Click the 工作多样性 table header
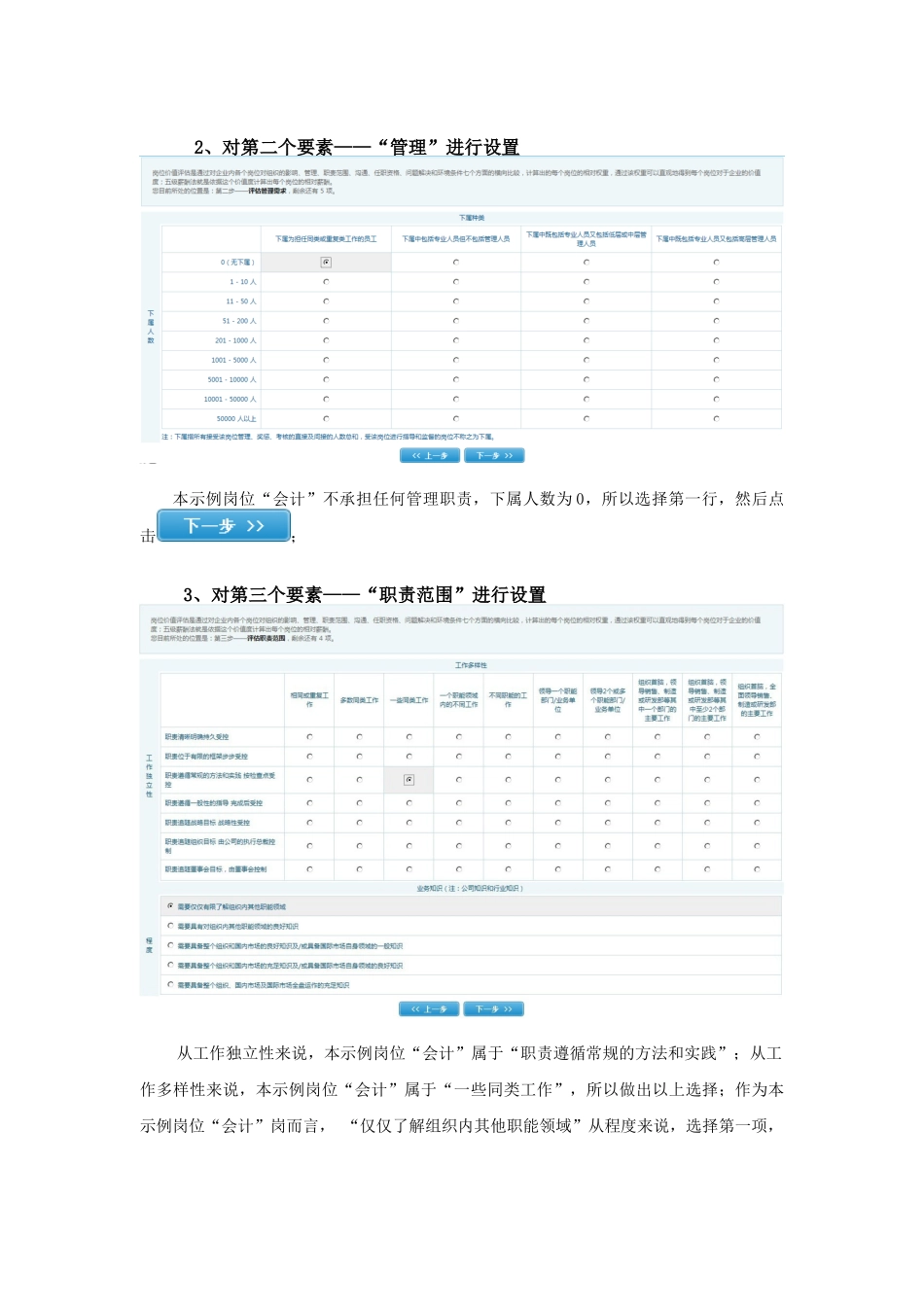This screenshot has width=924, height=1307. (472, 665)
